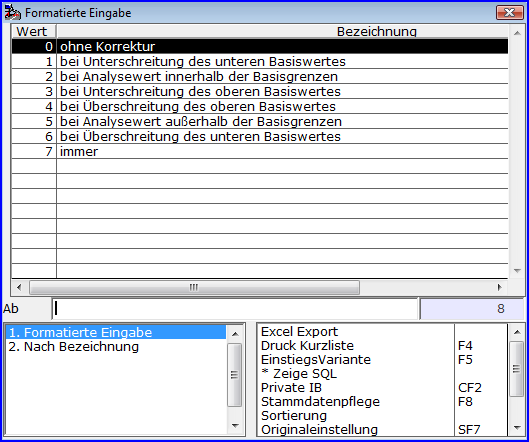529x442 pixels.
Task: Click the horizontal scrollbar left arrow
Action: tap(19, 287)
